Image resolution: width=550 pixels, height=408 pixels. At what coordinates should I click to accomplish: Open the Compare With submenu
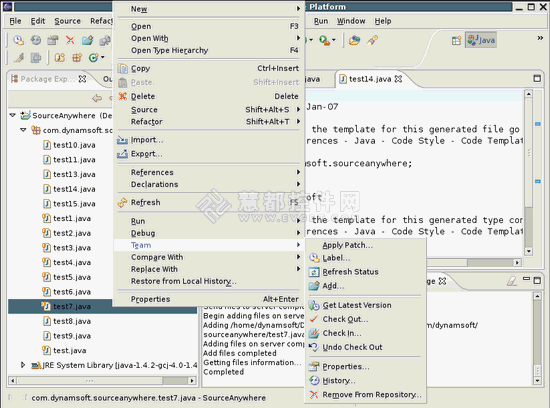[209, 257]
